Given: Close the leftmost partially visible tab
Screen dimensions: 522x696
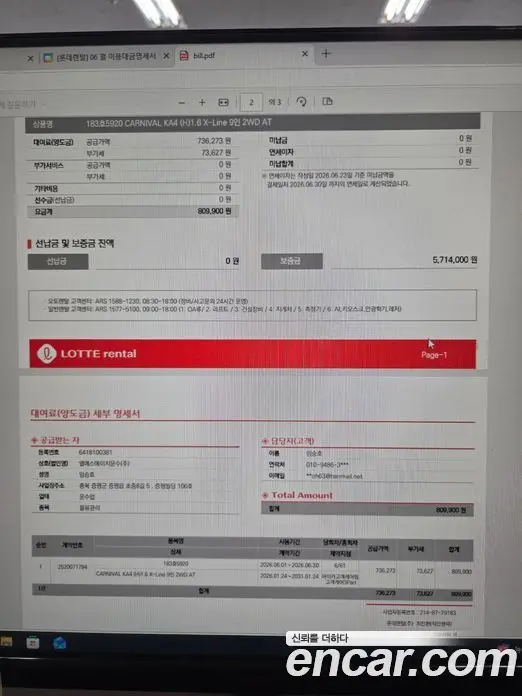Looking at the screenshot, I should (30, 58).
